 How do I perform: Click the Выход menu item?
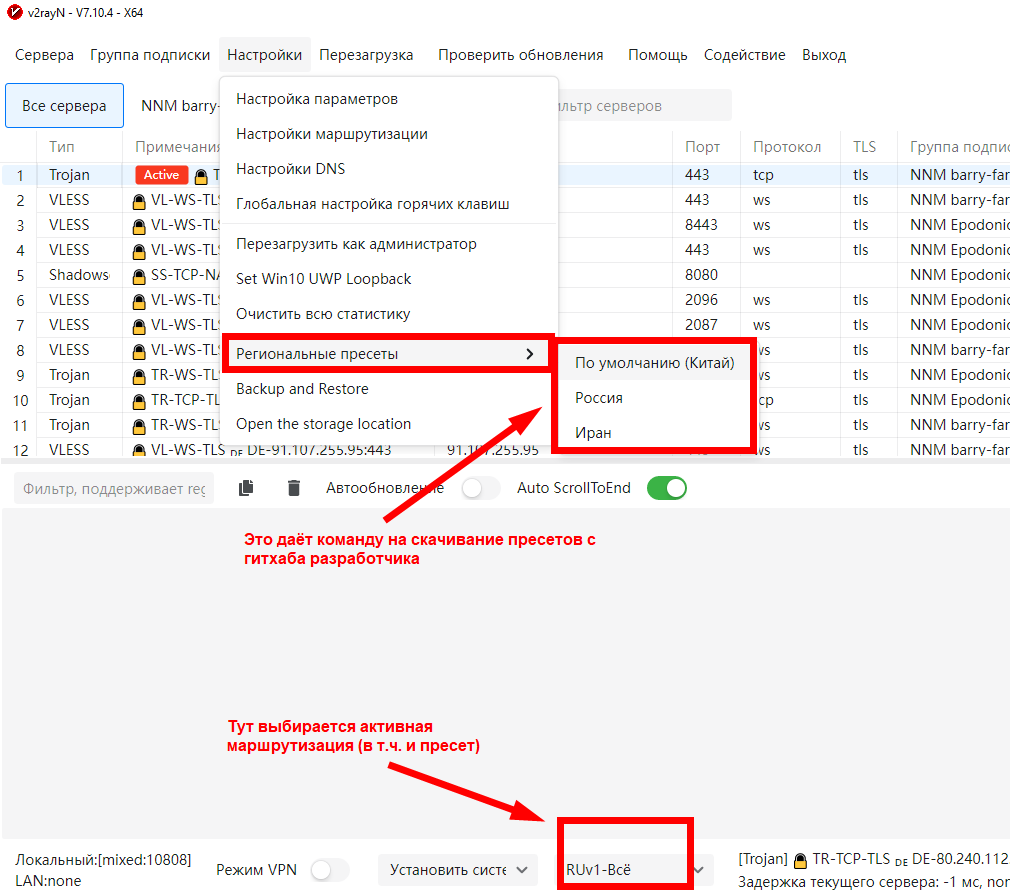tap(824, 55)
